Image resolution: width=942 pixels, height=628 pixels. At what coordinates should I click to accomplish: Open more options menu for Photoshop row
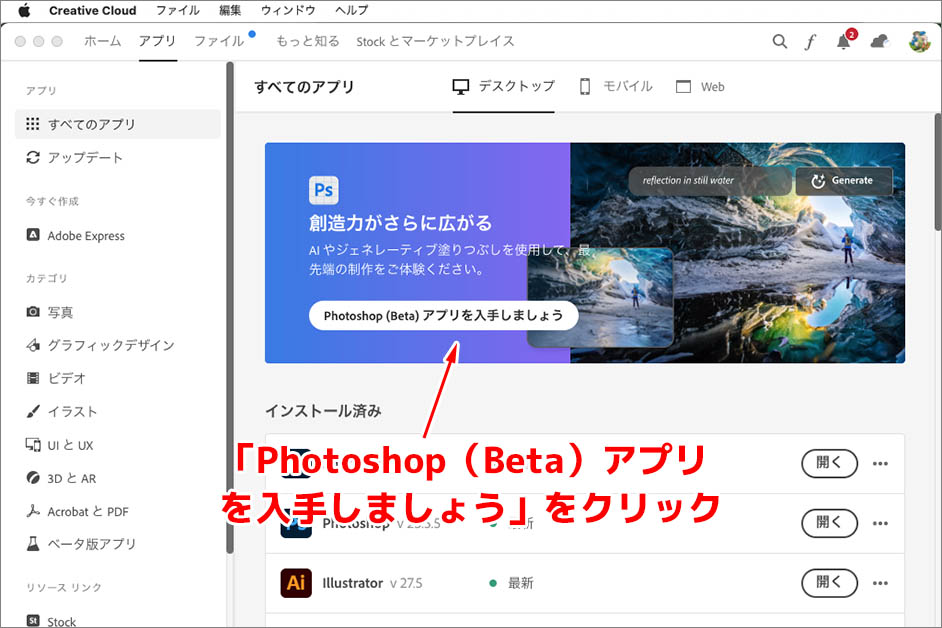coord(880,522)
